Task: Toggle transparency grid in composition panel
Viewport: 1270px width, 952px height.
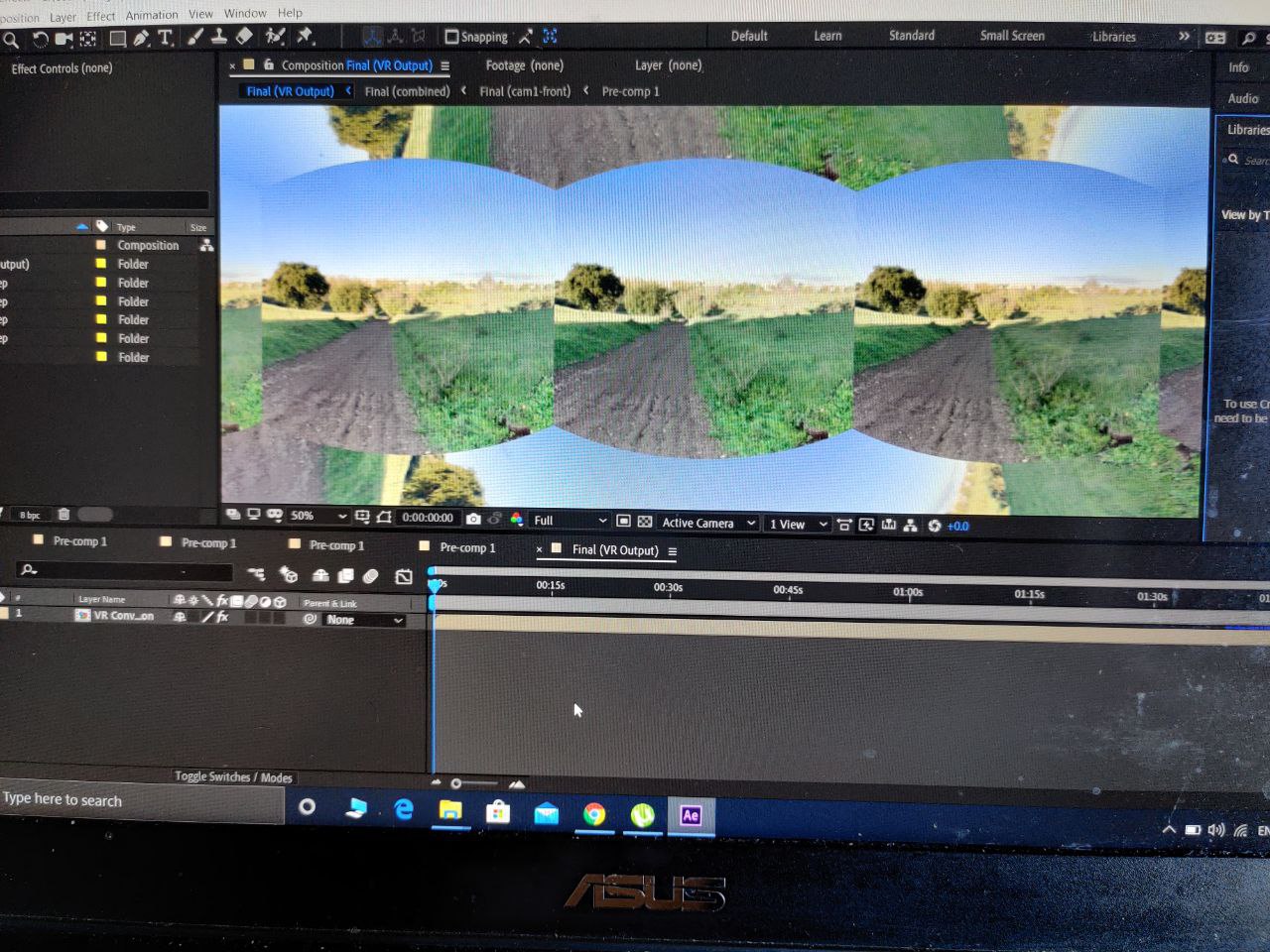Action: (645, 522)
